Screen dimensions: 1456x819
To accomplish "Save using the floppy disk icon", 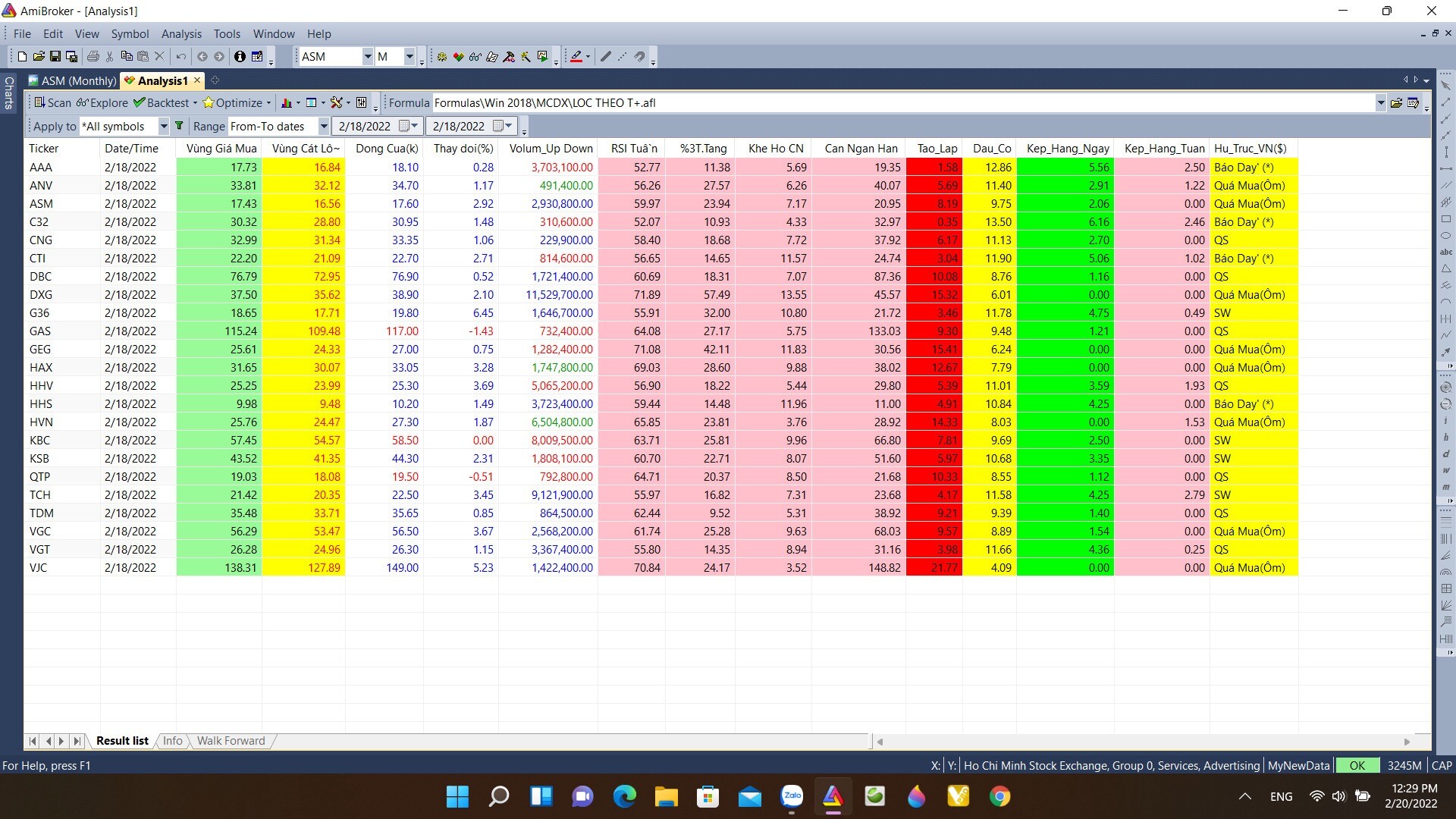I will [55, 56].
